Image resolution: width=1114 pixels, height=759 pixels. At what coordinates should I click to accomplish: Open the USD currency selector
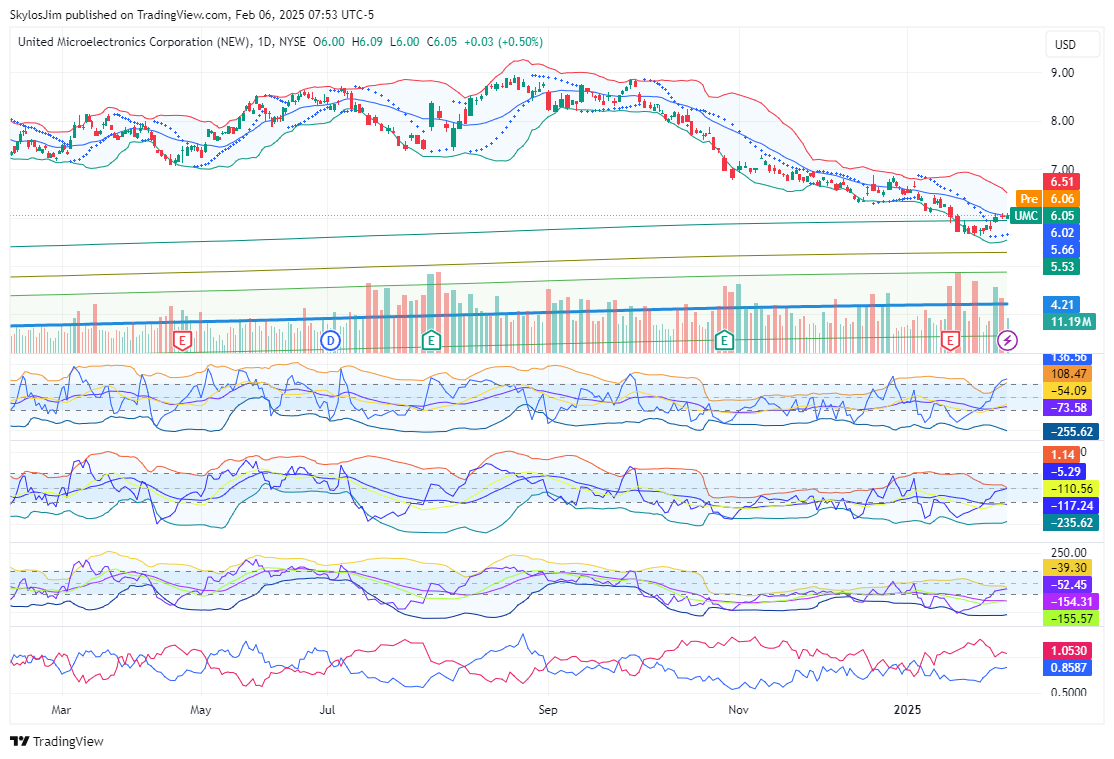click(1065, 45)
